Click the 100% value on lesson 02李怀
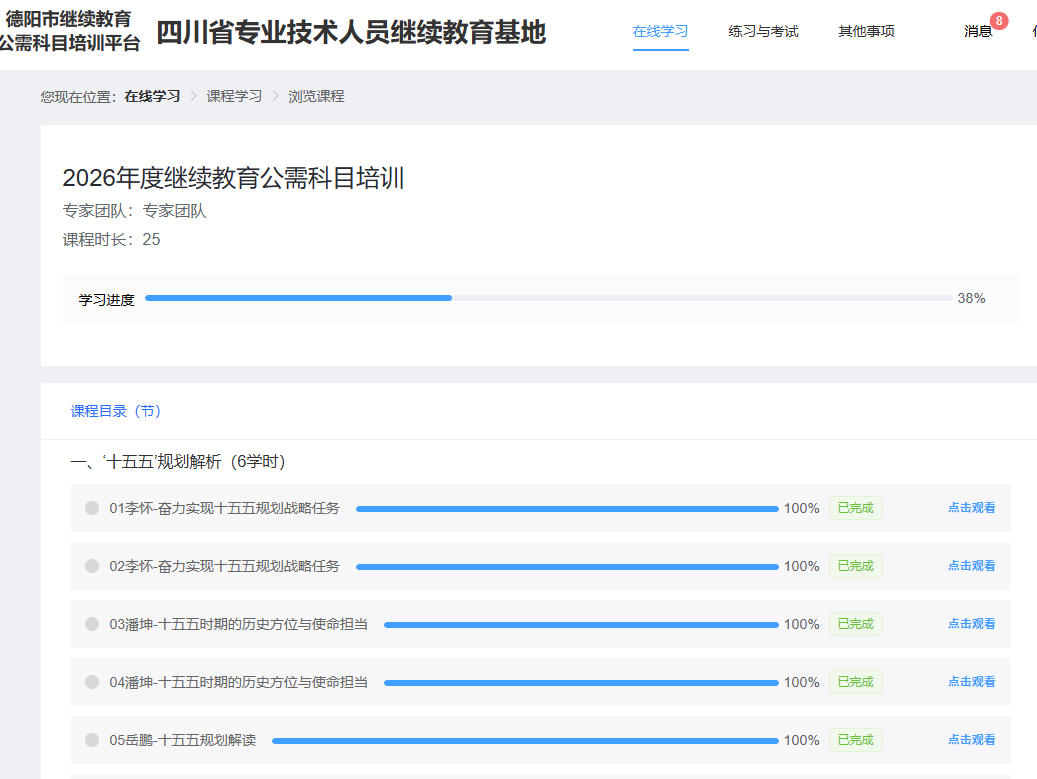Screen dimensions: 1037x779 (x=802, y=566)
